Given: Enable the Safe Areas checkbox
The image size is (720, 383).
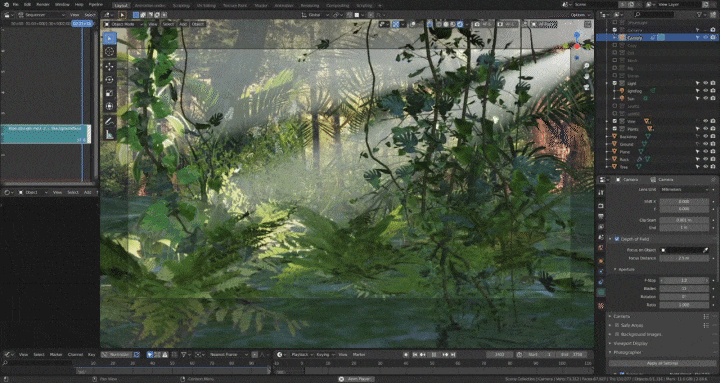Looking at the screenshot, I should (617, 325).
